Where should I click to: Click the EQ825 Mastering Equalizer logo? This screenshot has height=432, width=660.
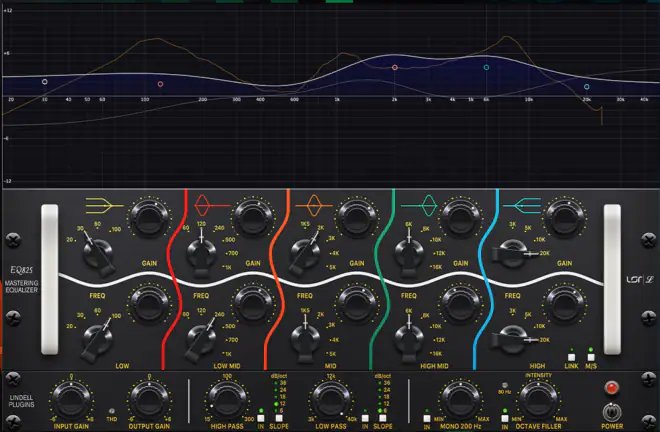tap(21, 279)
